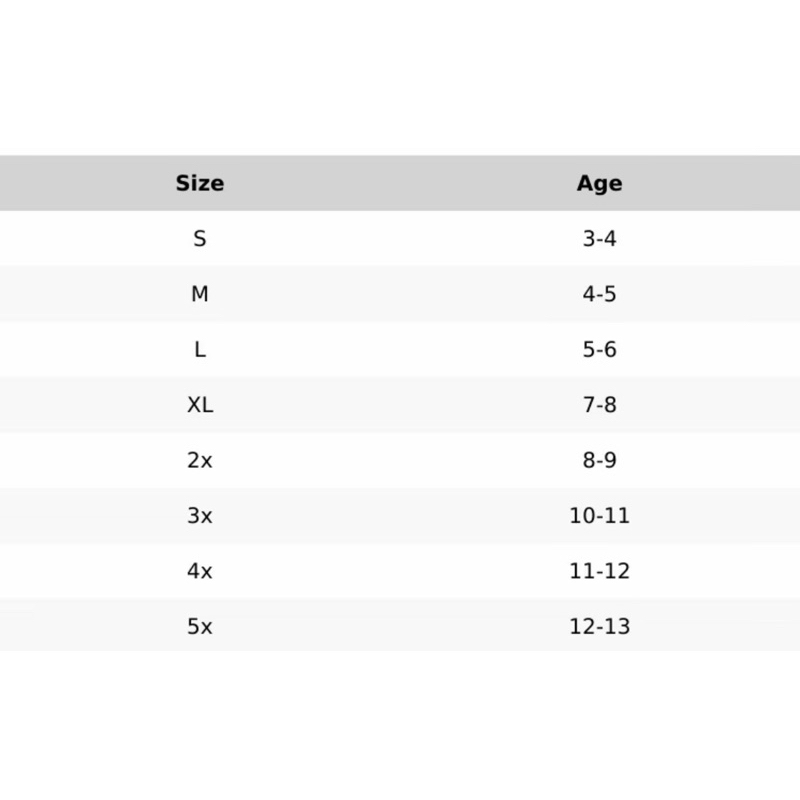
Task: Choose the 7-8 age value
Action: click(599, 405)
